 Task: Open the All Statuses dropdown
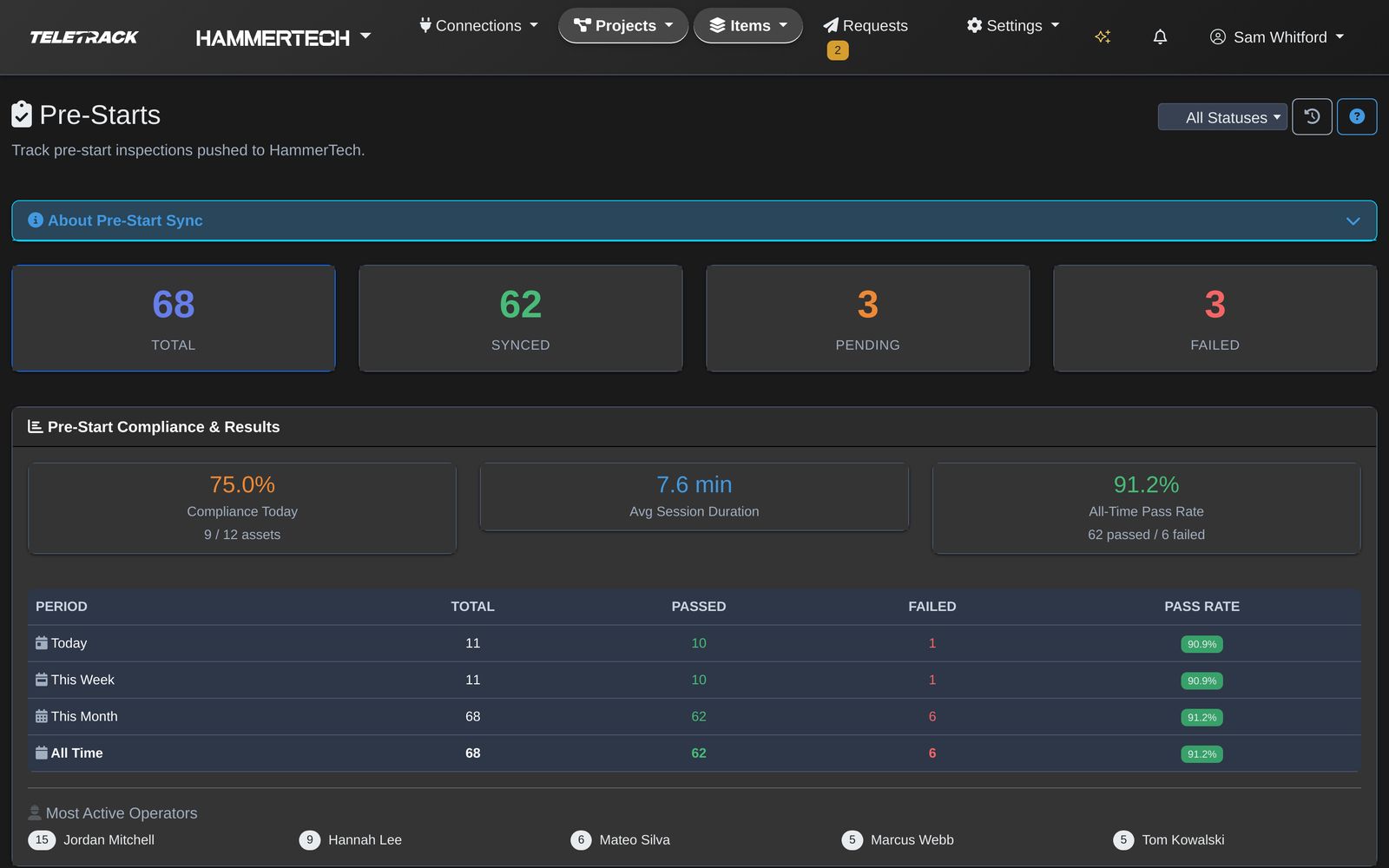1222,117
